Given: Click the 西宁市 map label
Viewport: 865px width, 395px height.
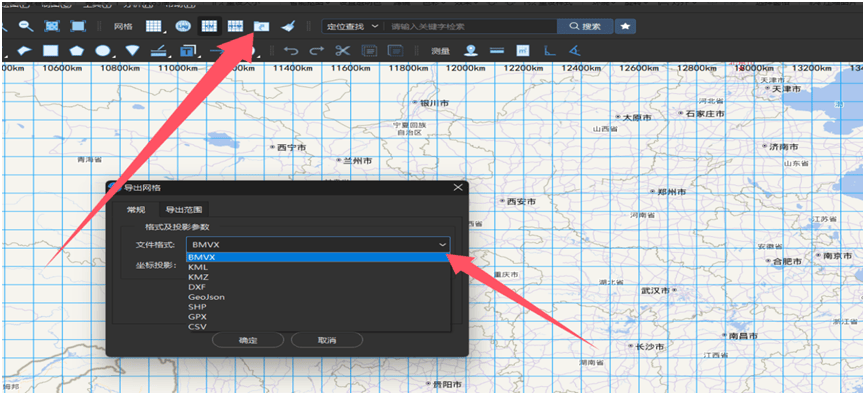Looking at the screenshot, I should [291, 147].
